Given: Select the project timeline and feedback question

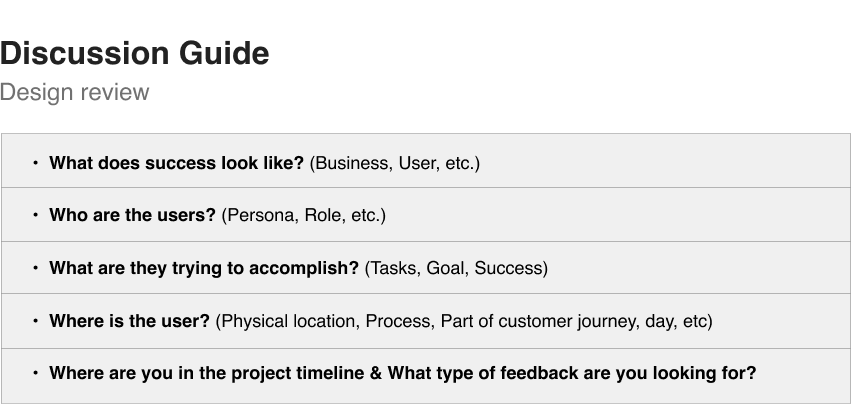Looking at the screenshot, I should 403,373.
